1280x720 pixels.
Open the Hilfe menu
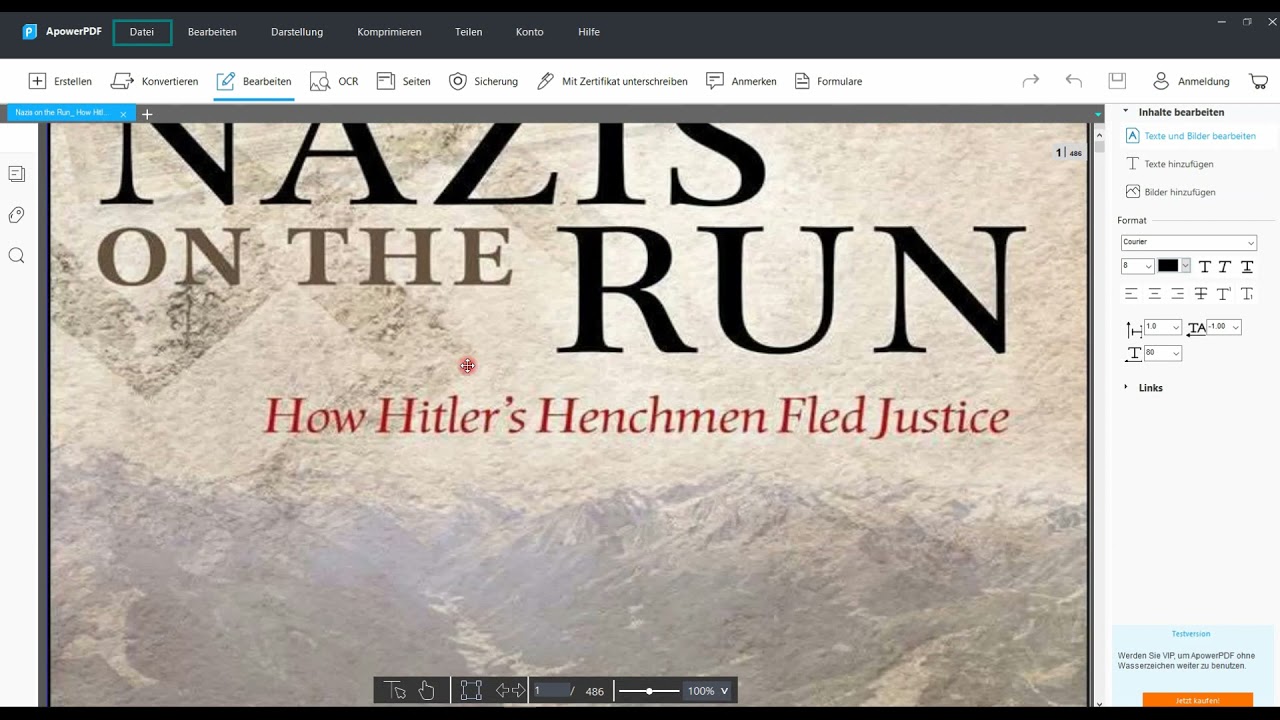click(x=589, y=32)
